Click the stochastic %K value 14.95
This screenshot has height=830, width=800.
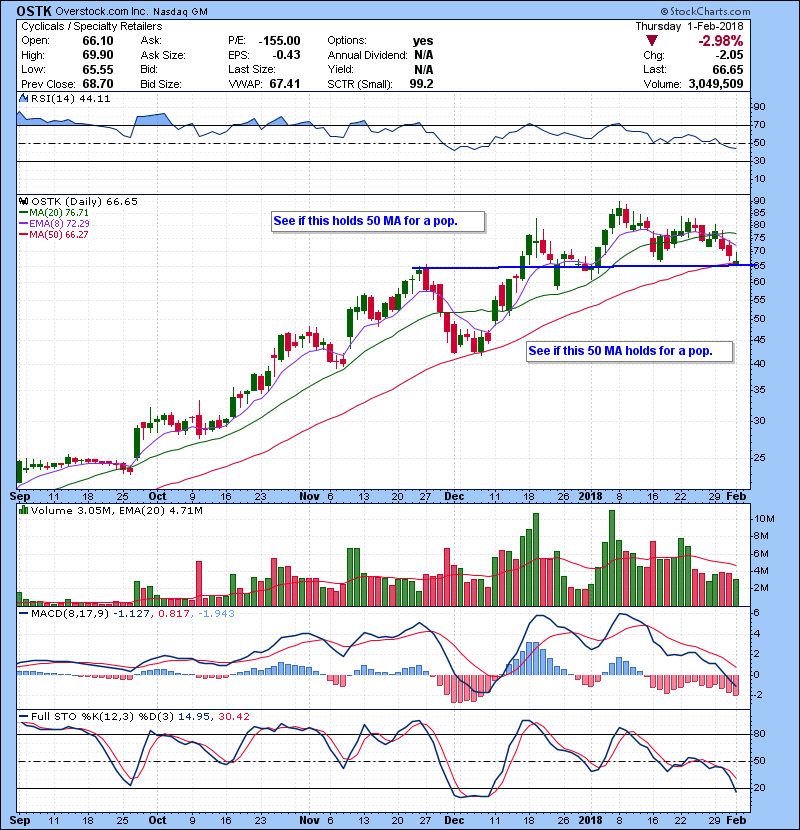point(193,717)
